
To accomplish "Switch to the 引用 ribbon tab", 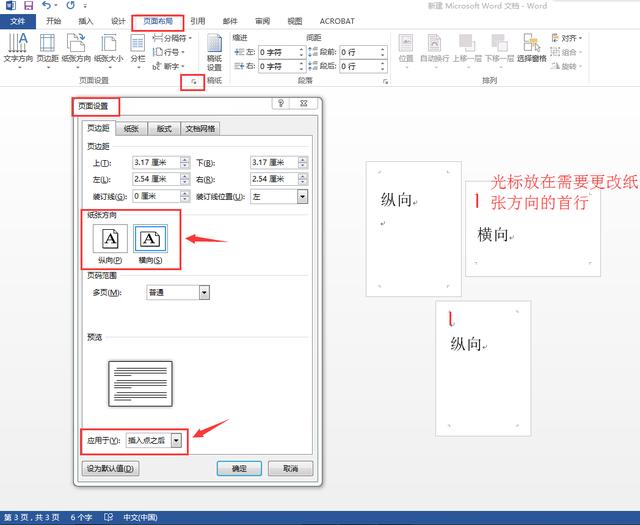I will coord(198,21).
